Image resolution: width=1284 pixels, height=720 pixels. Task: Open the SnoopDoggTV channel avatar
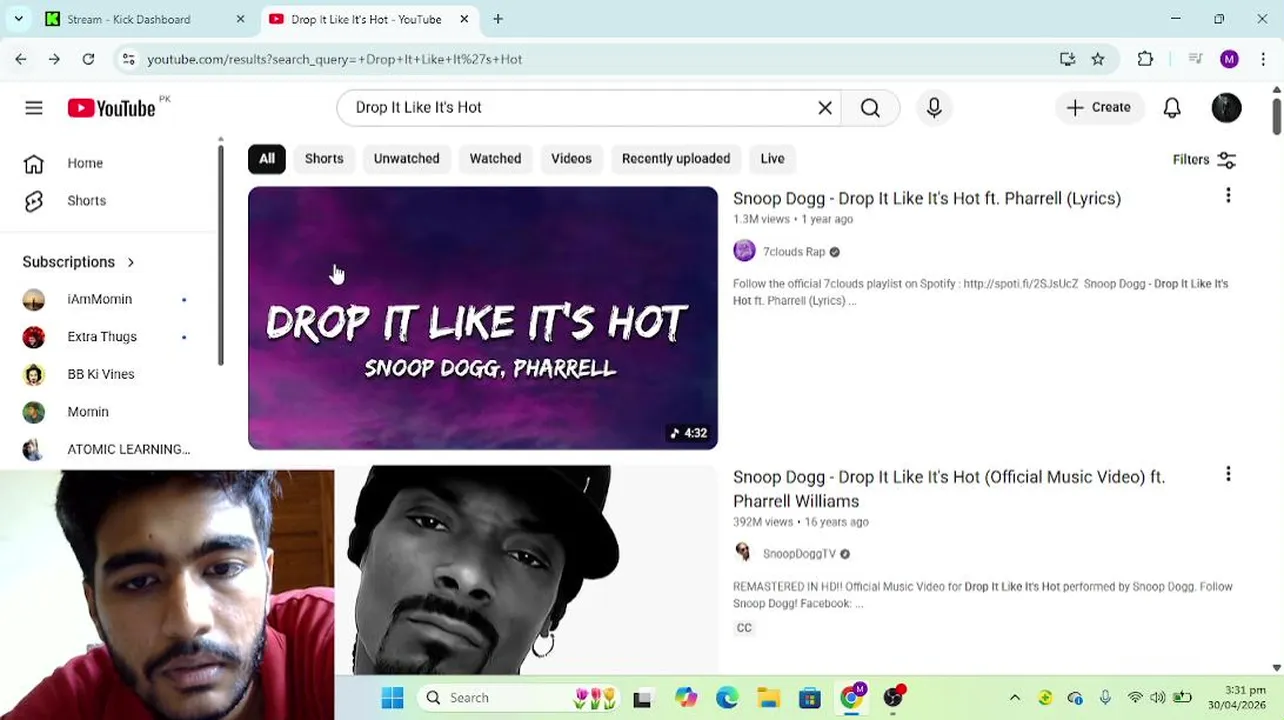[743, 553]
